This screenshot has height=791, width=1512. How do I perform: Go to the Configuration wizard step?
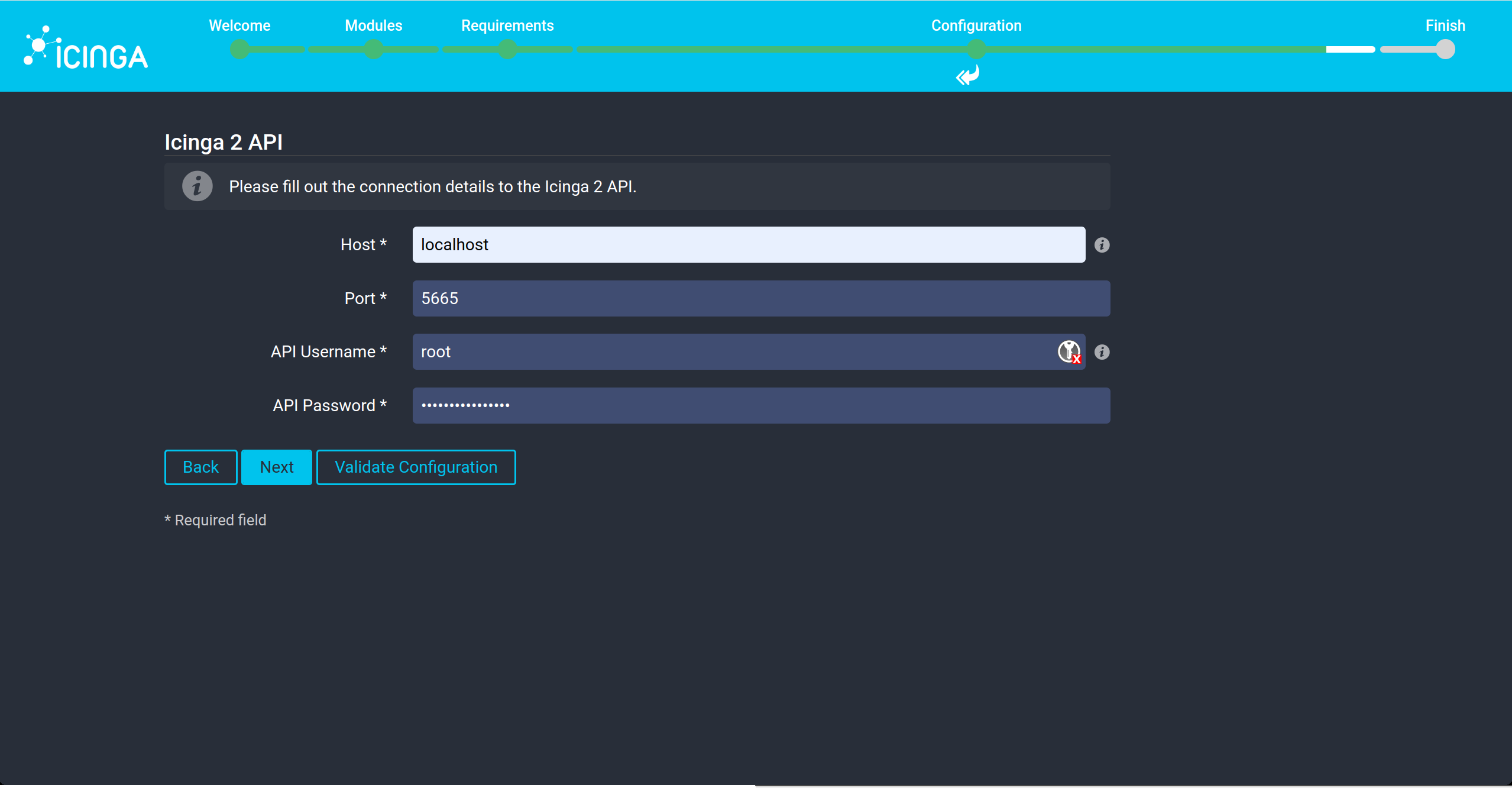click(x=976, y=25)
